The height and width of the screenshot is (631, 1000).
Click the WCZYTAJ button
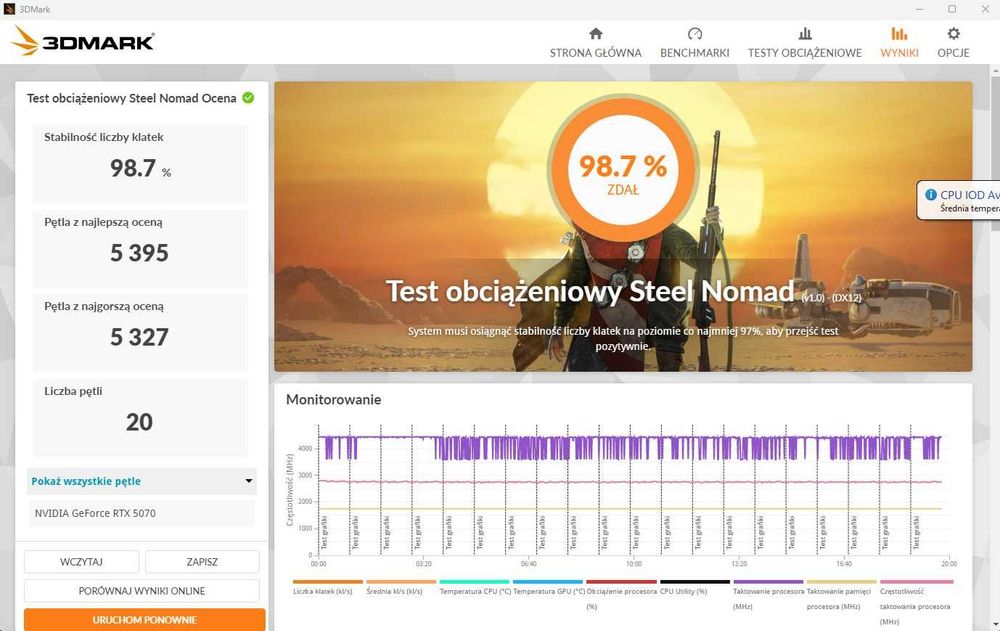coord(81,561)
